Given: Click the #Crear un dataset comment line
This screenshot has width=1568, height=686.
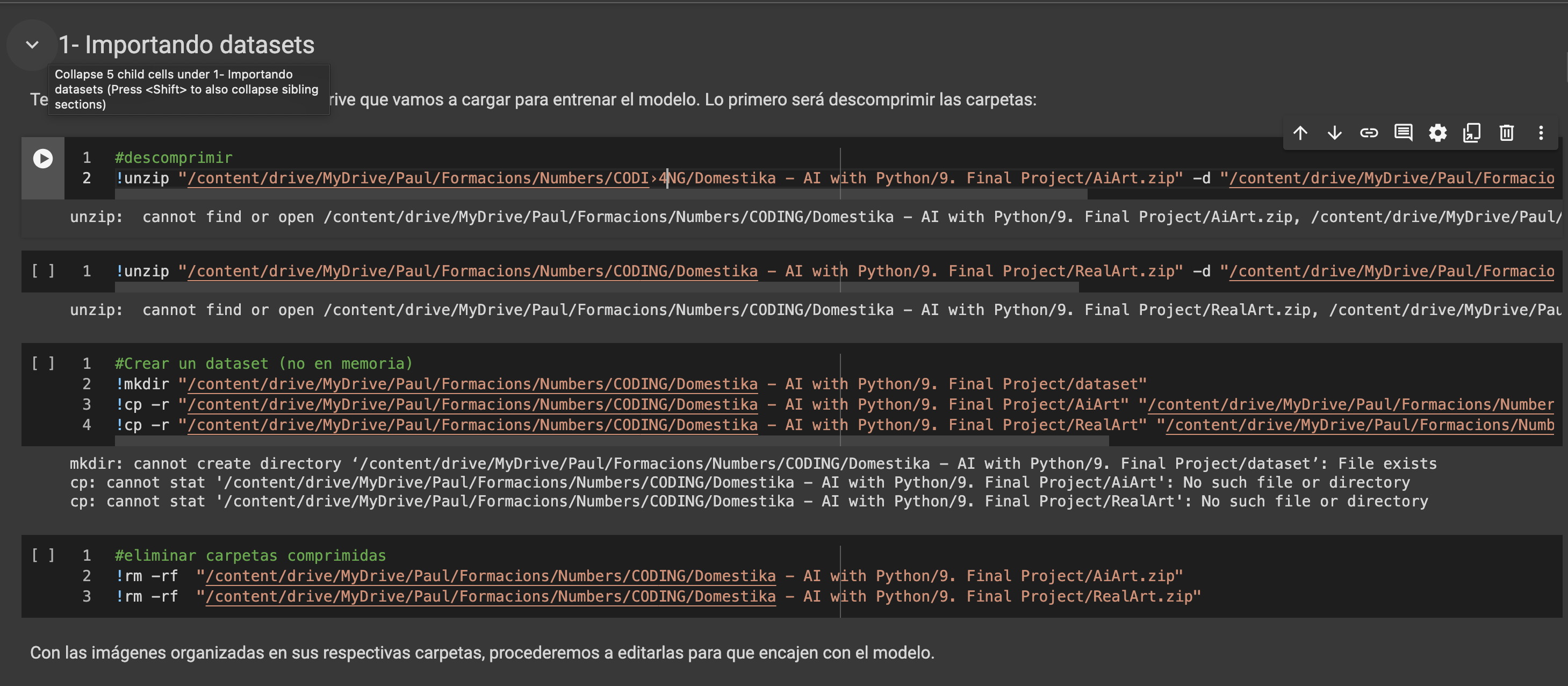Looking at the screenshot, I should point(263,364).
